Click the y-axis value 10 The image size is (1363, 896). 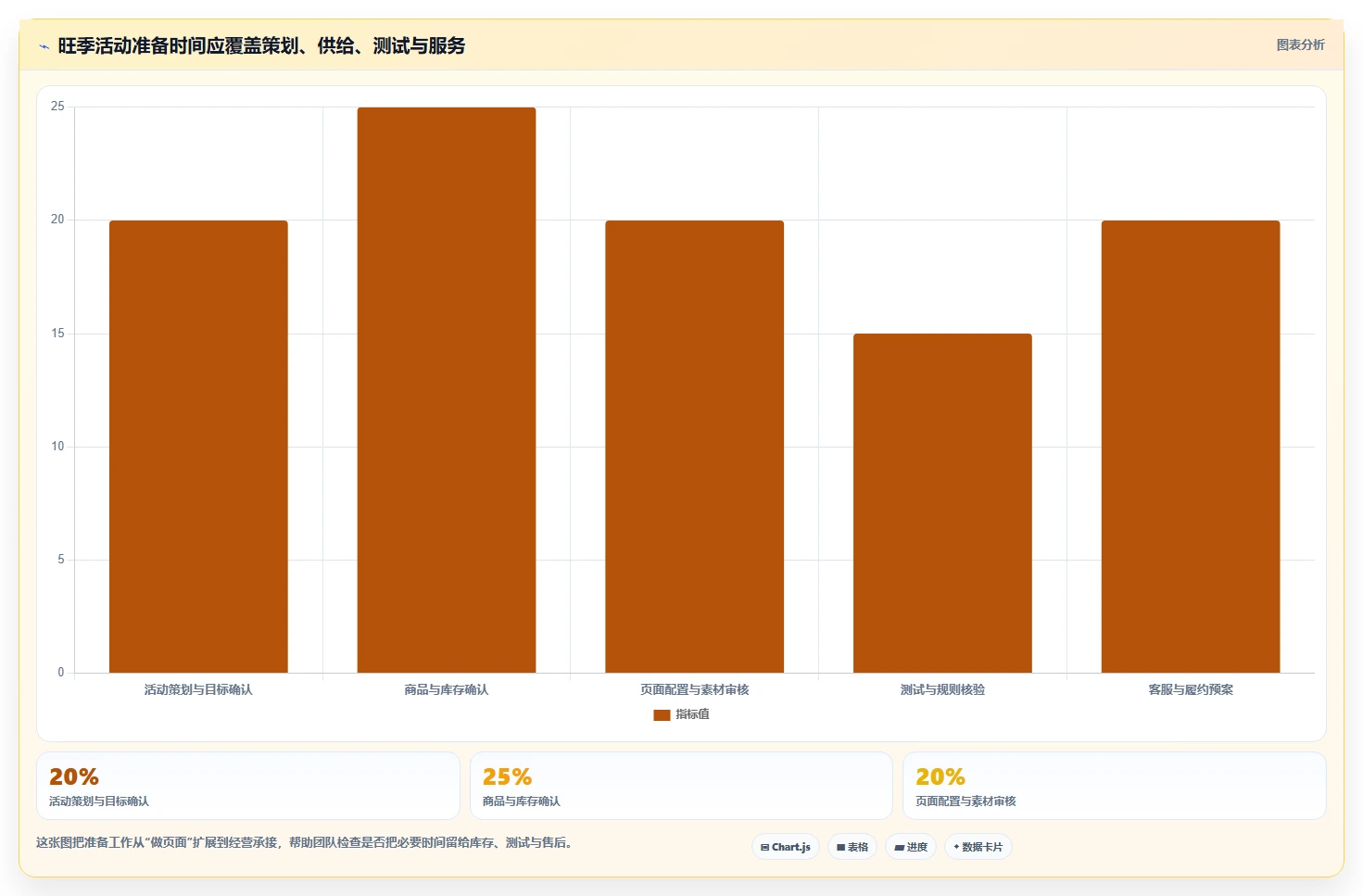point(57,447)
